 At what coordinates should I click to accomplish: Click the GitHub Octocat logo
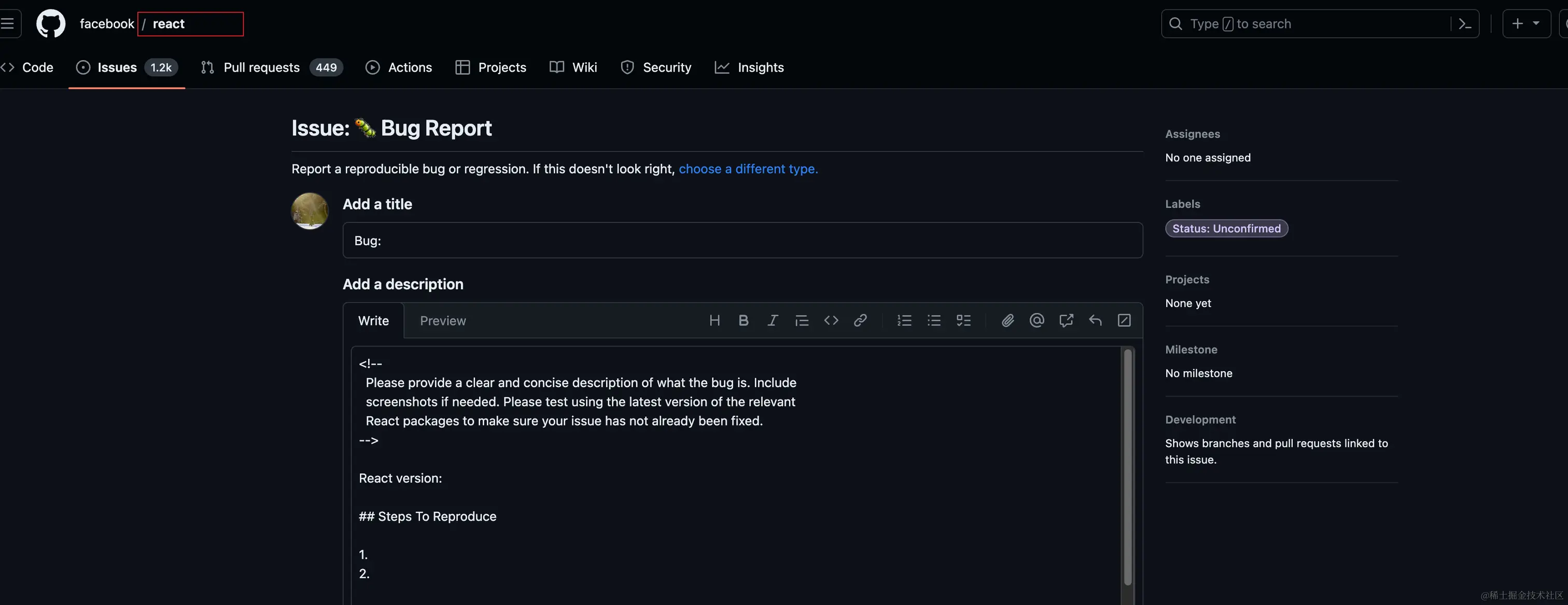[x=50, y=24]
